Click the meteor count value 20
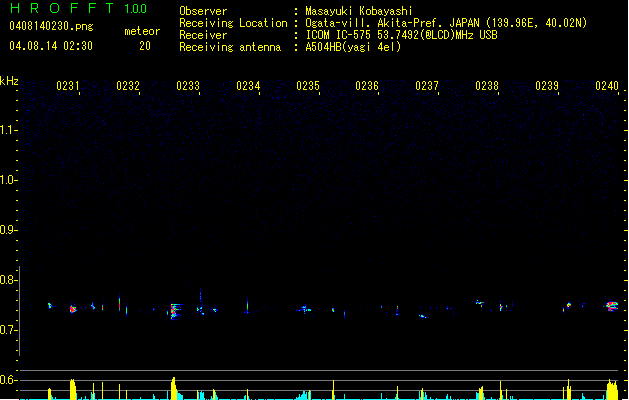Screen dimensions: 629x400 point(145,46)
